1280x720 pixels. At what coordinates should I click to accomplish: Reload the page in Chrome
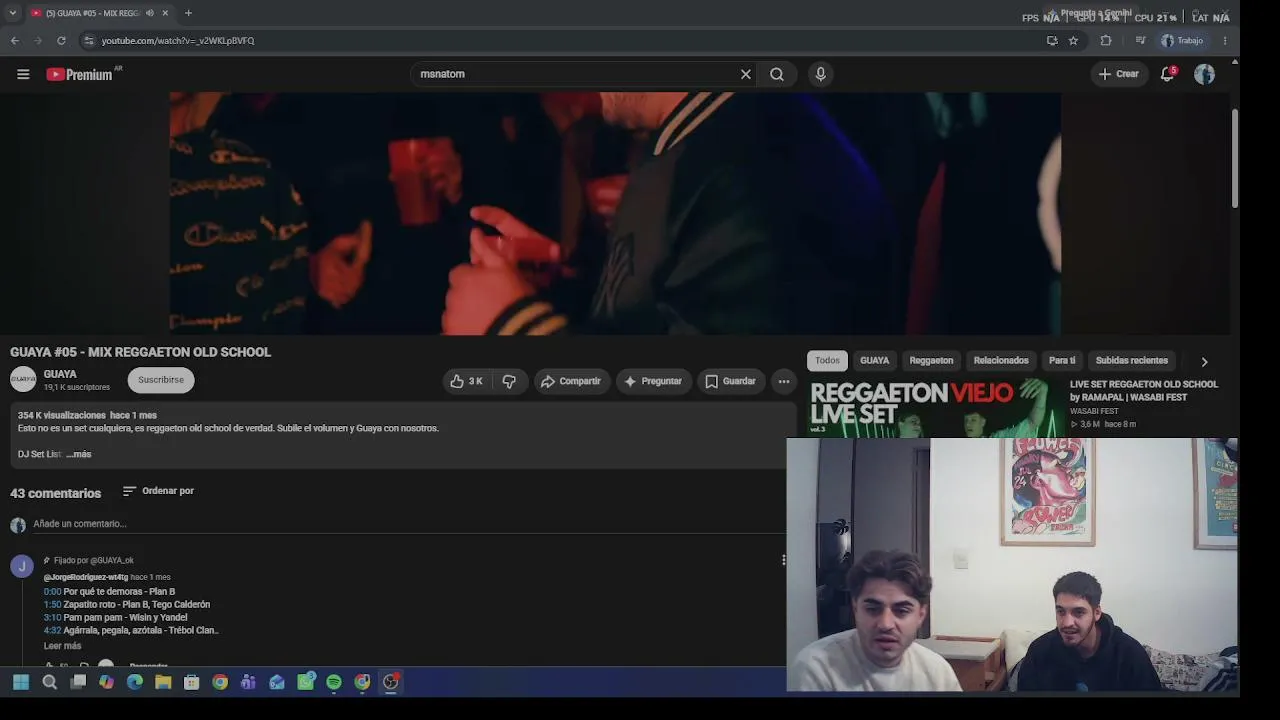point(61,41)
